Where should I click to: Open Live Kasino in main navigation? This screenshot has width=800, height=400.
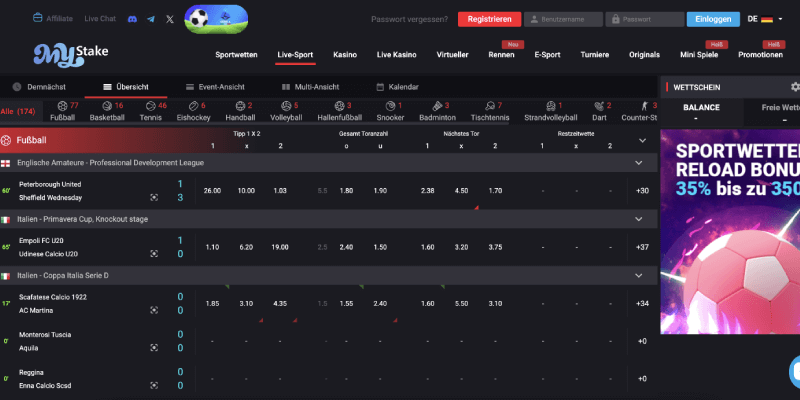click(396, 55)
